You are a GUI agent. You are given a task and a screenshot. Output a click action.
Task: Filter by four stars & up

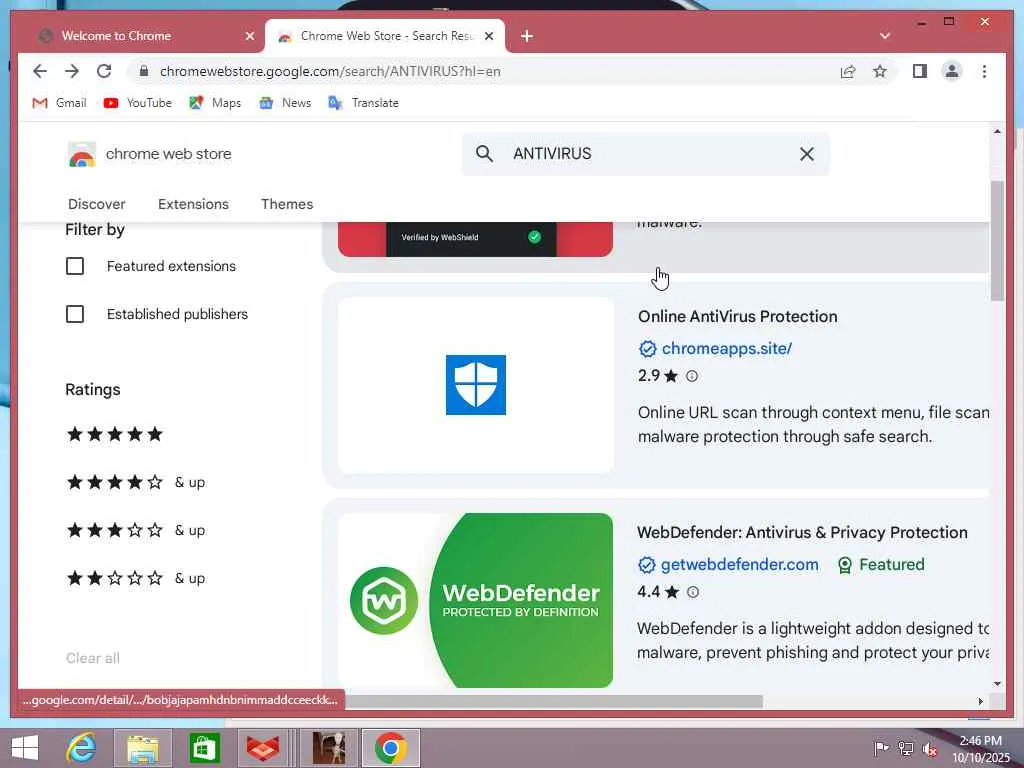coord(136,483)
